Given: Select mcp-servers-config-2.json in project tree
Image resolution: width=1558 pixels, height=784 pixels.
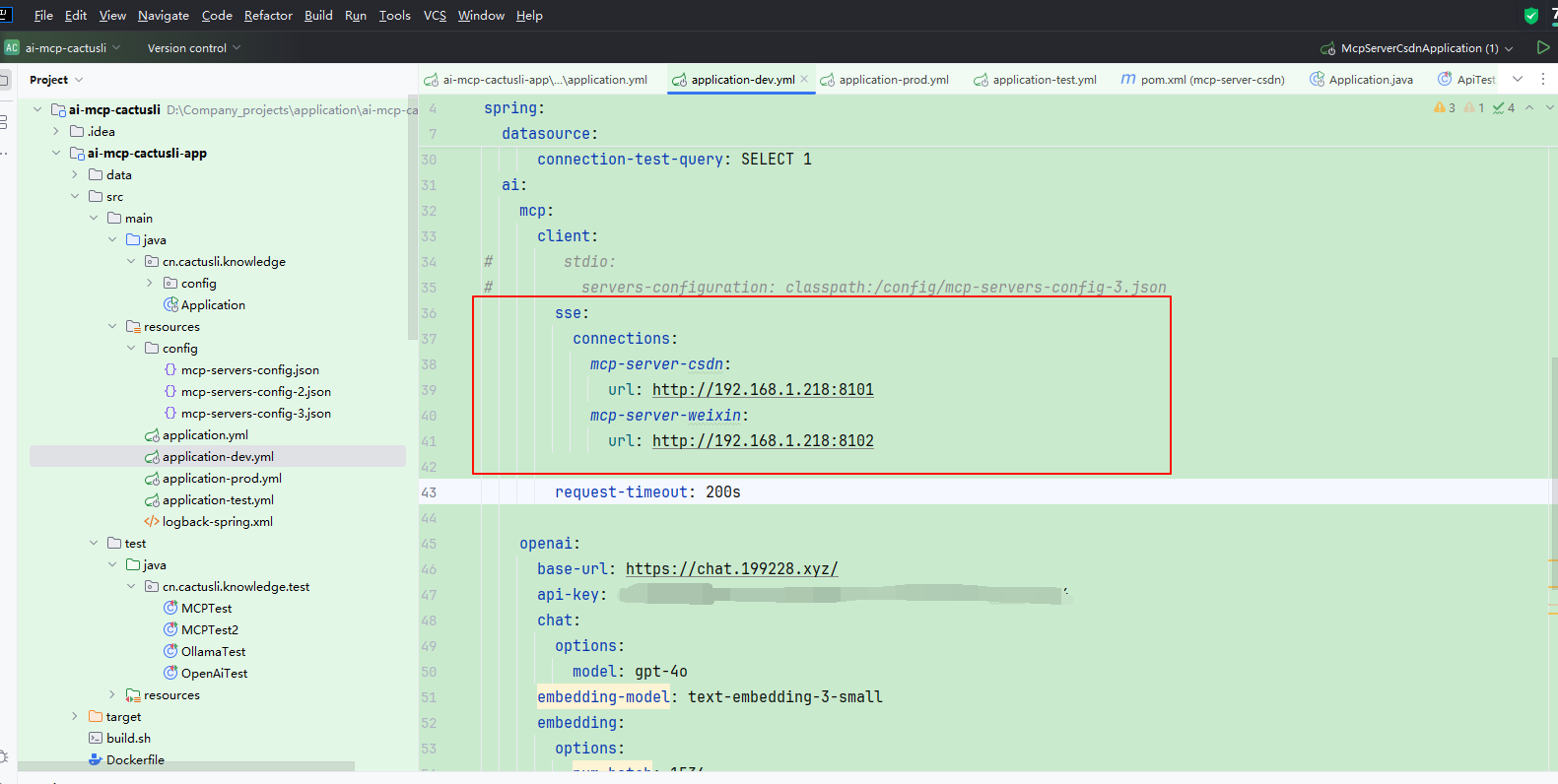Looking at the screenshot, I should 256,391.
